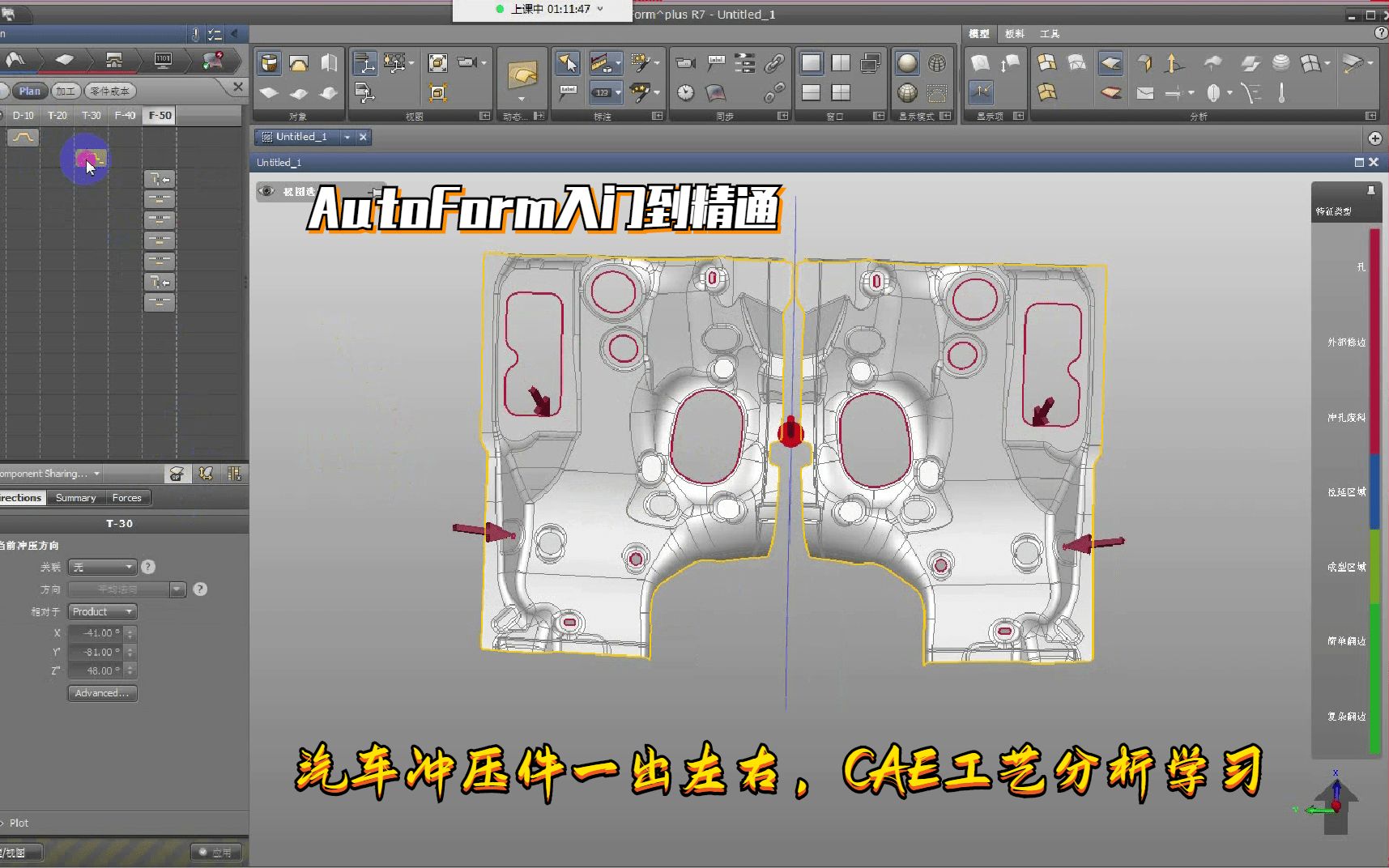
Task: Click the dynamic section icon in 动态 group
Action: 522,75
